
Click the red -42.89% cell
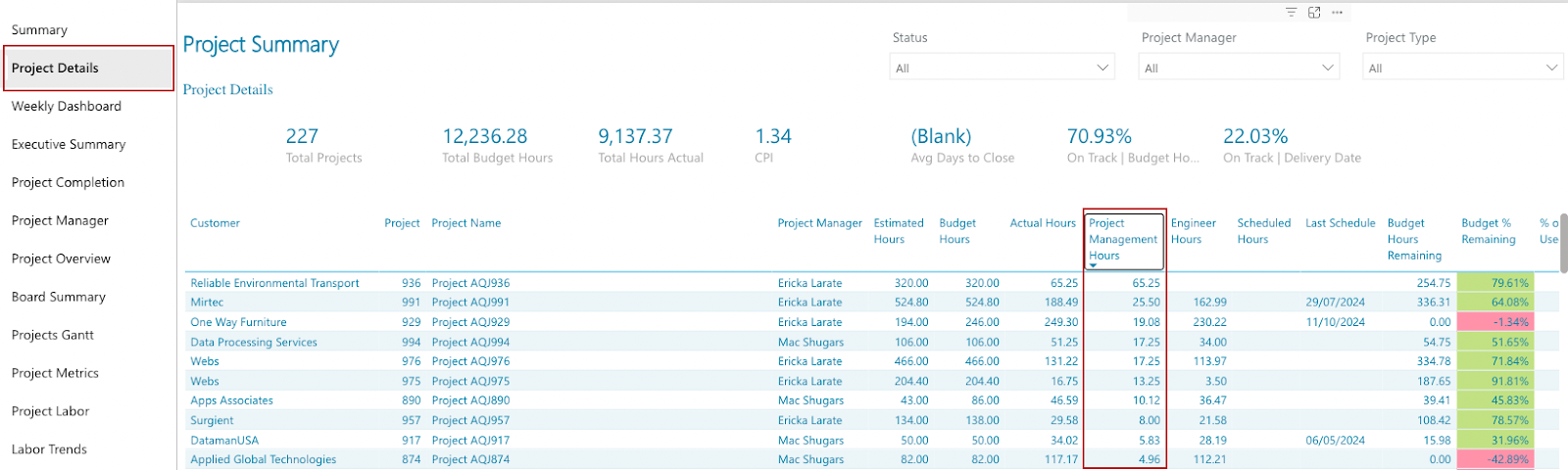[1495, 459]
